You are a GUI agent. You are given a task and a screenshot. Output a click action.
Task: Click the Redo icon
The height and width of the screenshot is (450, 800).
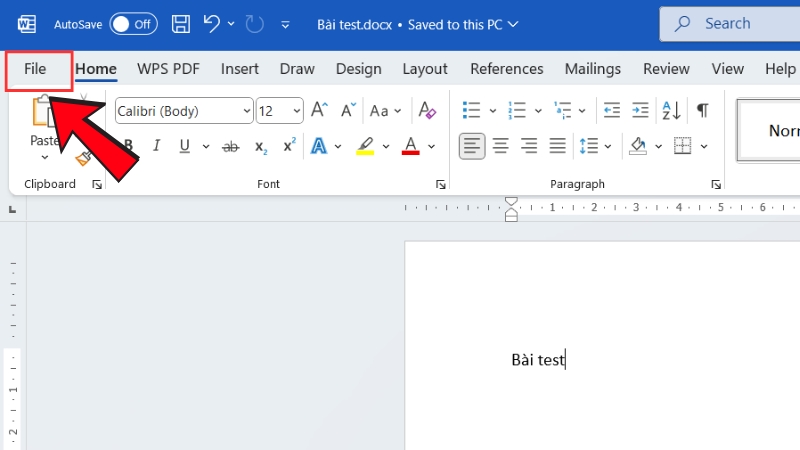pyautogui.click(x=254, y=24)
